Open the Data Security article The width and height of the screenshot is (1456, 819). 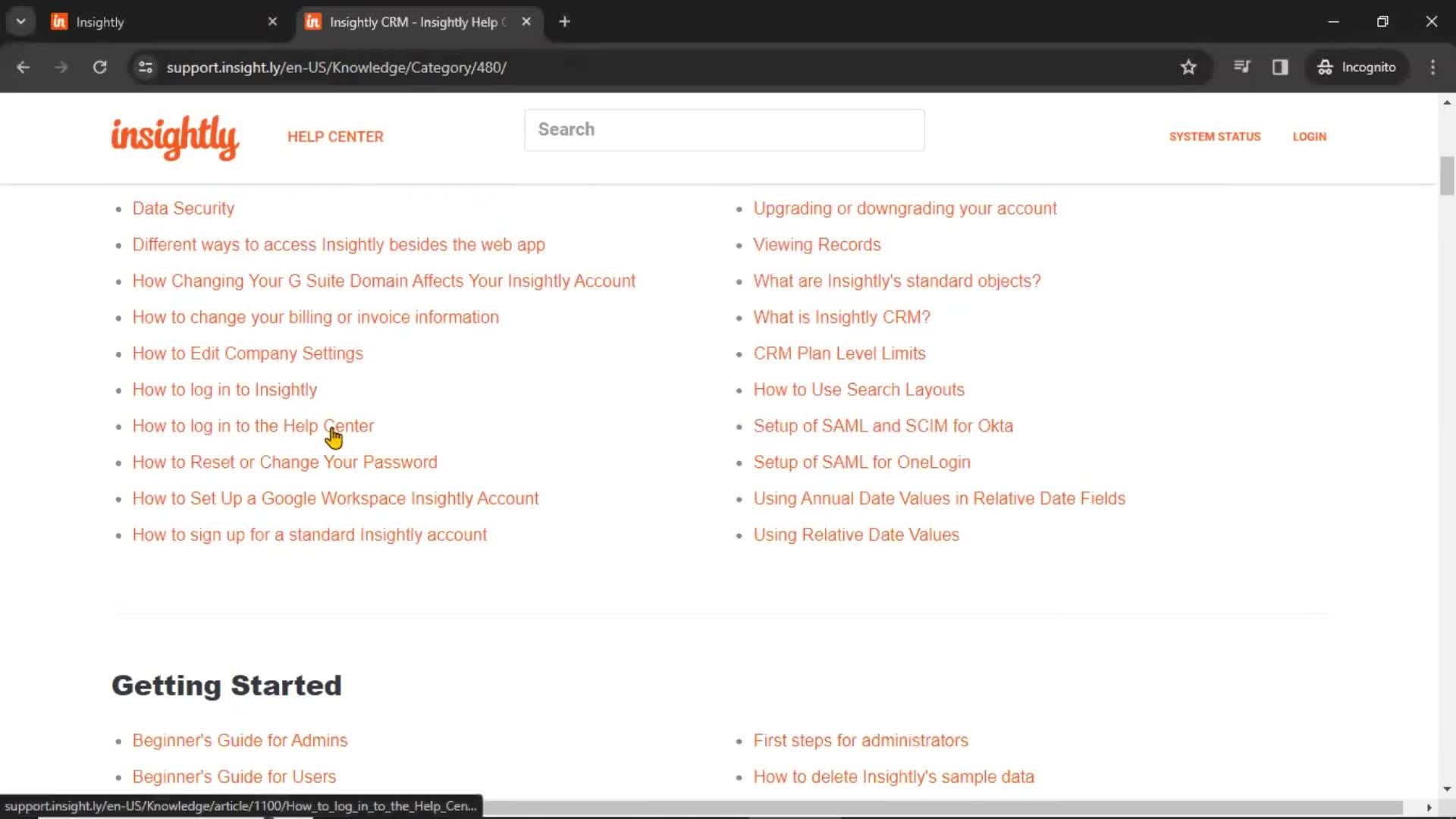pos(184,209)
